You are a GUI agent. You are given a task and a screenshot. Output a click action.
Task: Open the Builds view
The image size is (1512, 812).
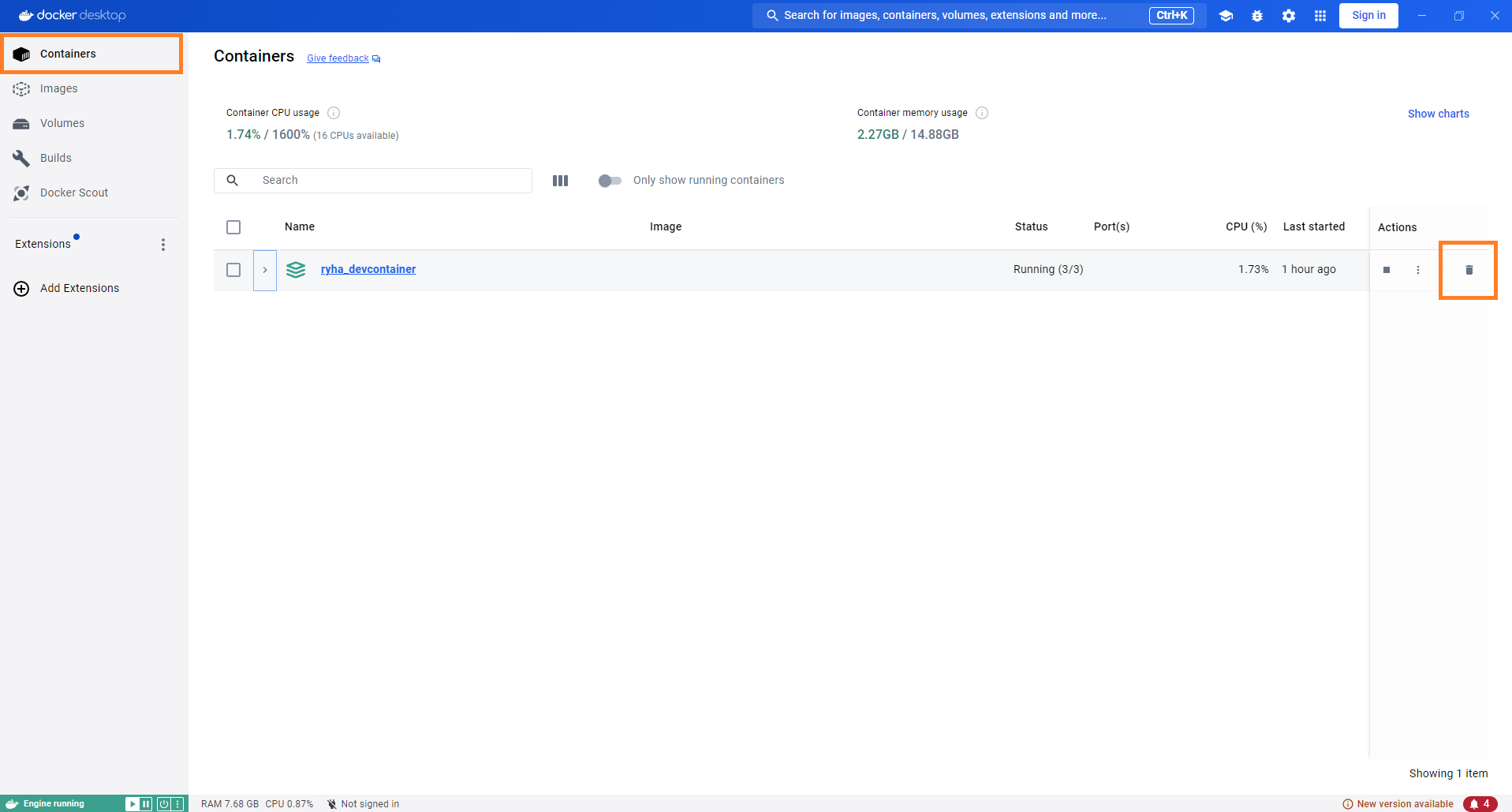coord(93,158)
